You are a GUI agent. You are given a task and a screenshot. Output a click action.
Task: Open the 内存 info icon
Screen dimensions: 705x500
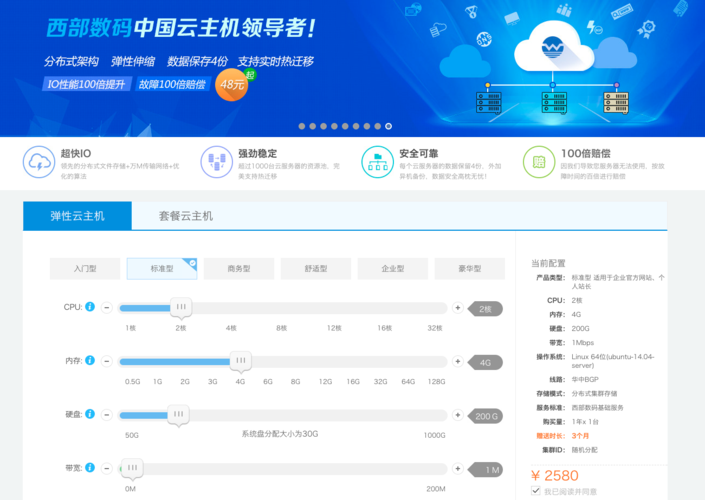pyautogui.click(x=90, y=360)
